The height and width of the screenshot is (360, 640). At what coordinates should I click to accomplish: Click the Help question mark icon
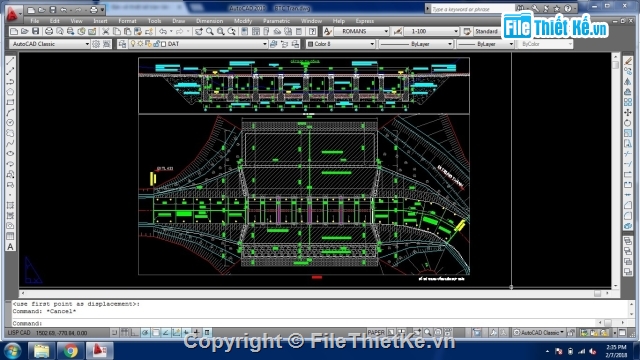tap(312, 31)
